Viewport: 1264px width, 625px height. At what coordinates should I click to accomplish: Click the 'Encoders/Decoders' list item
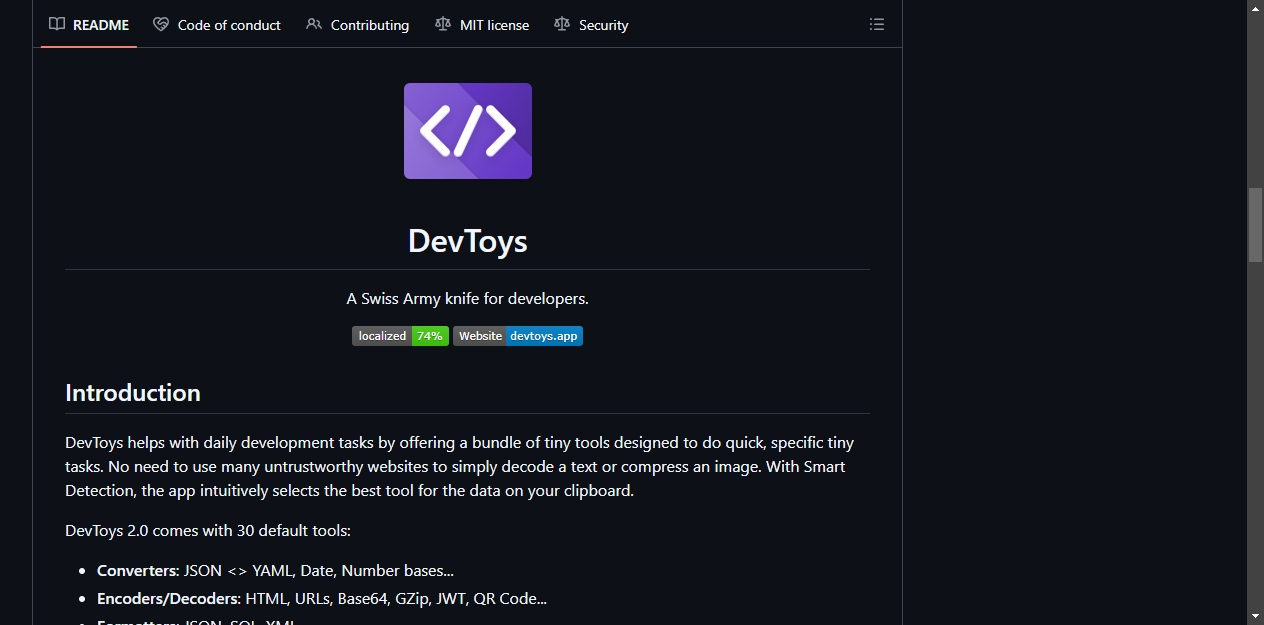pos(322,599)
